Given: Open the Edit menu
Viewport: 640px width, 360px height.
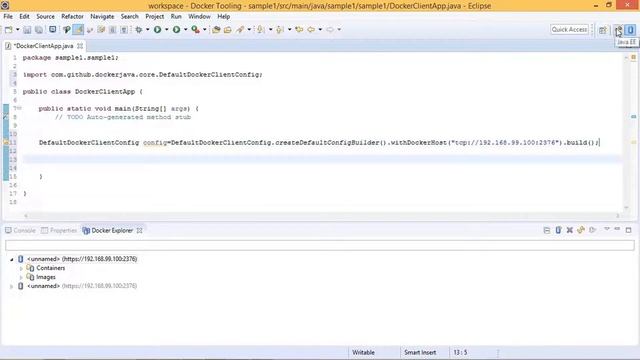Looking at the screenshot, I should tap(24, 16).
